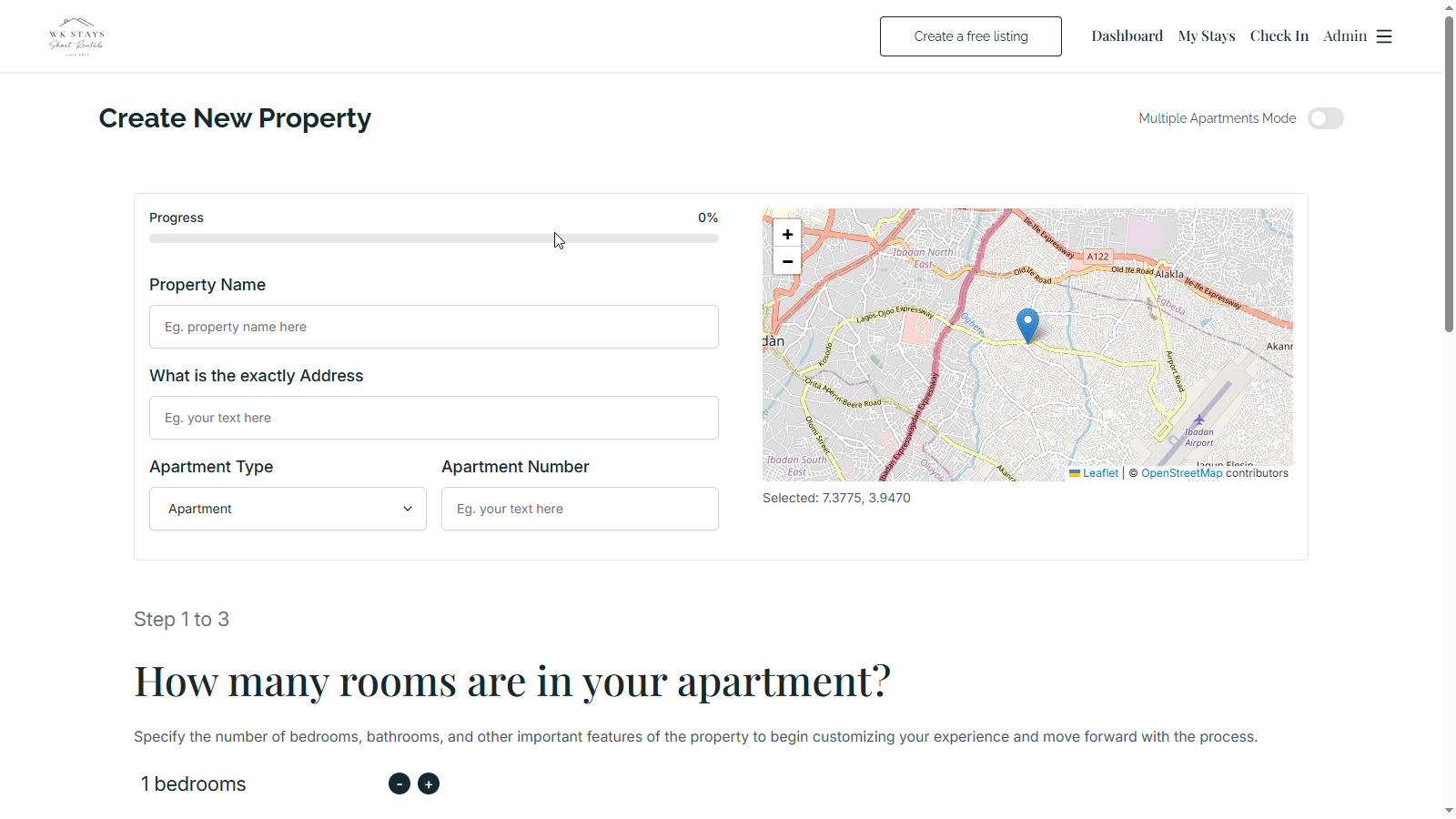Zoom in on the map
Screen dimensions: 1456x819
click(x=787, y=234)
